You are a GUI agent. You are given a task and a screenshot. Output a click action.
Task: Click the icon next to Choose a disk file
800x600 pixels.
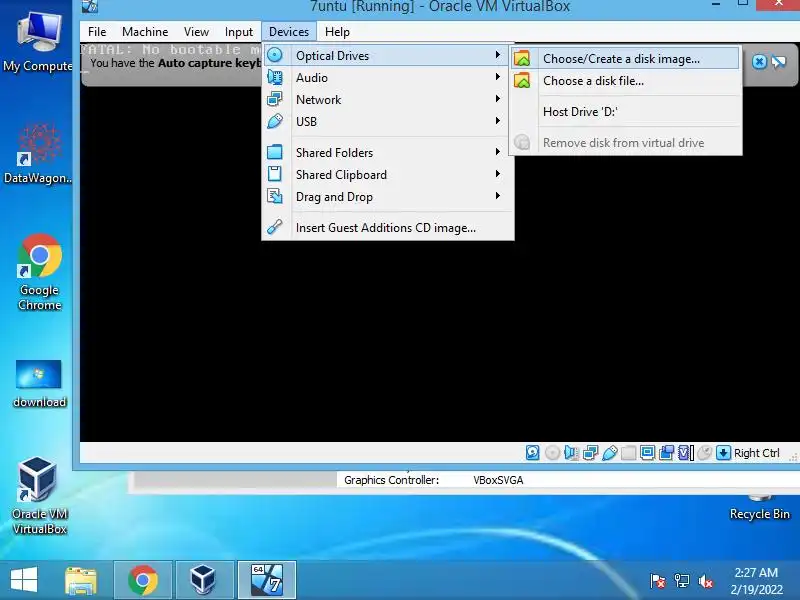pyautogui.click(x=522, y=81)
